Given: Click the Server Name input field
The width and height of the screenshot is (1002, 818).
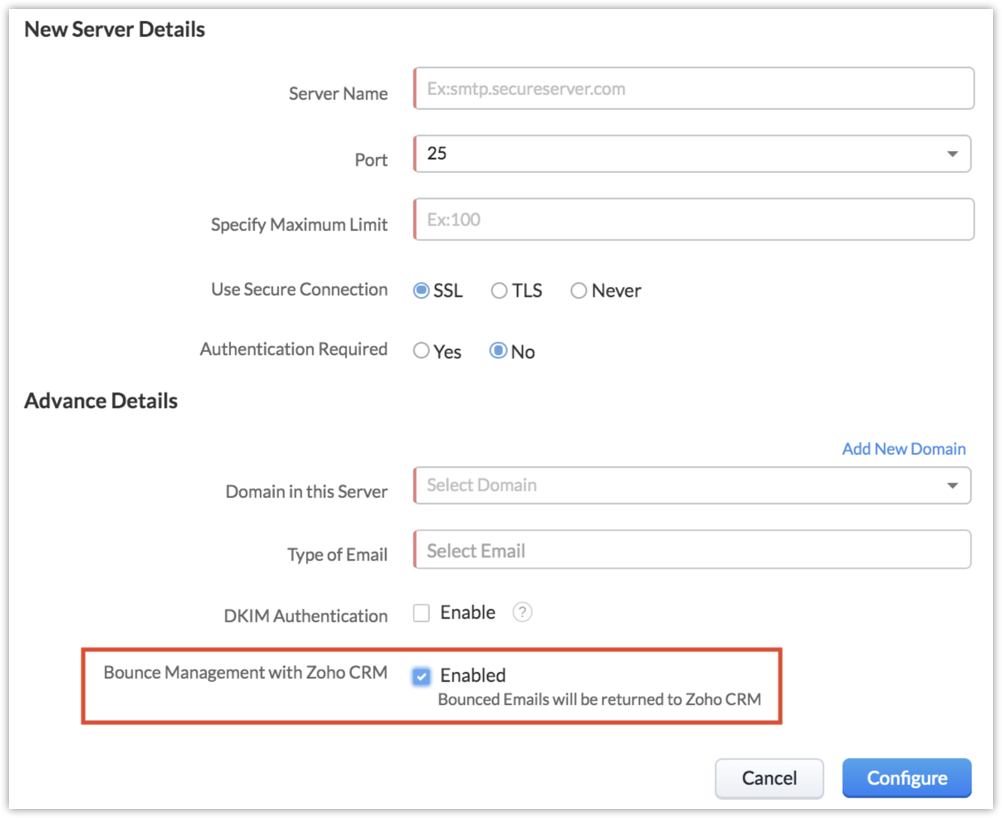Looking at the screenshot, I should (x=693, y=89).
